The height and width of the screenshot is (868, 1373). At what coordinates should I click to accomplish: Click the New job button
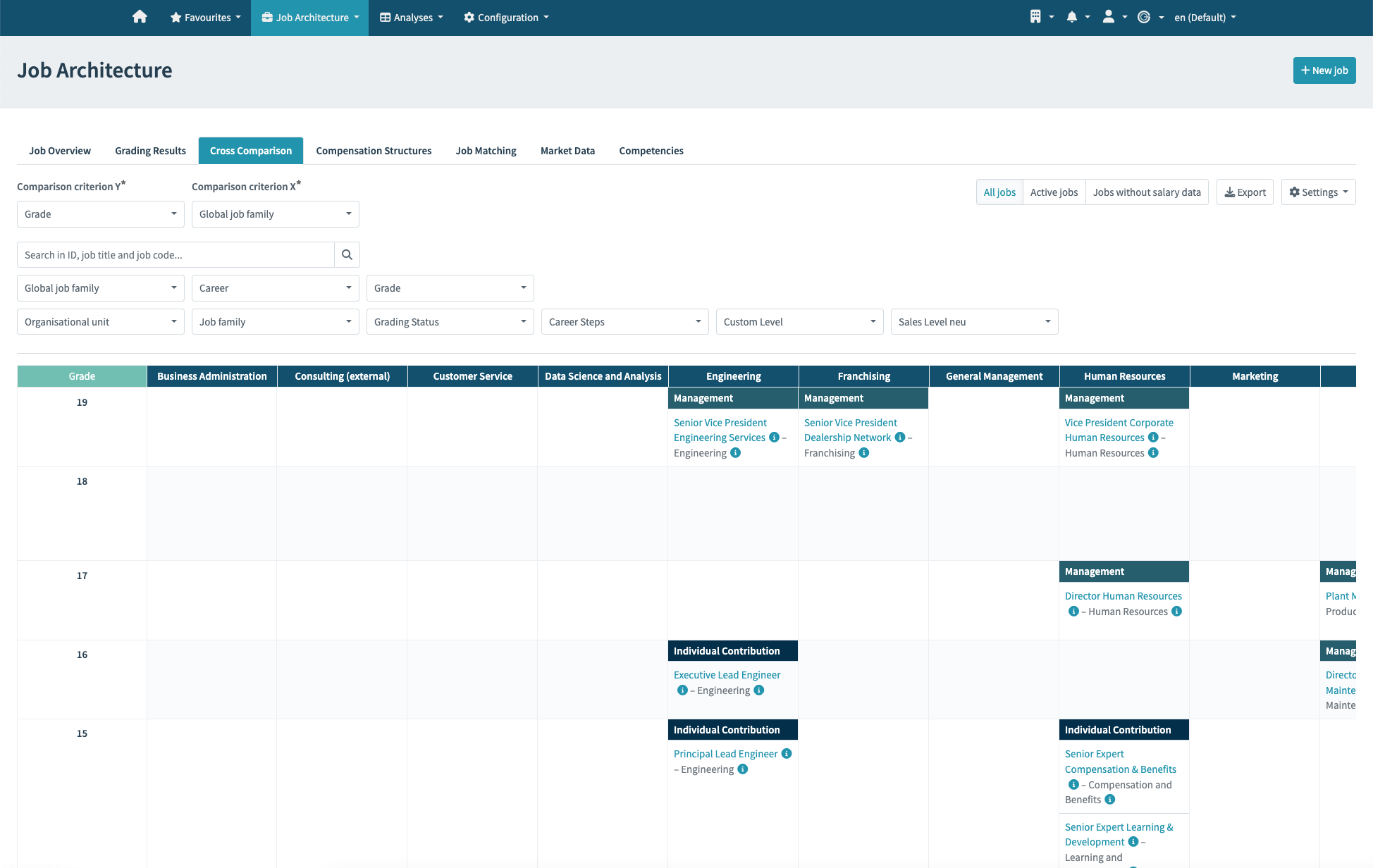pos(1324,70)
